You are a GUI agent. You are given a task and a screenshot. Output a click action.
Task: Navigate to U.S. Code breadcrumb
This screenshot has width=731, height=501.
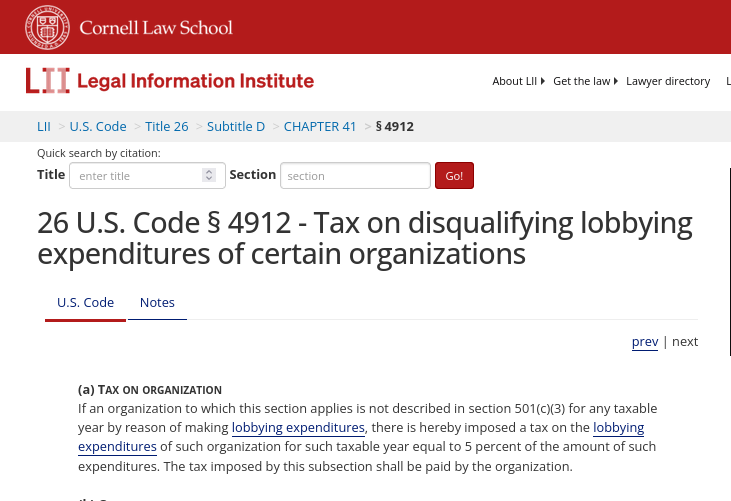(x=98, y=126)
